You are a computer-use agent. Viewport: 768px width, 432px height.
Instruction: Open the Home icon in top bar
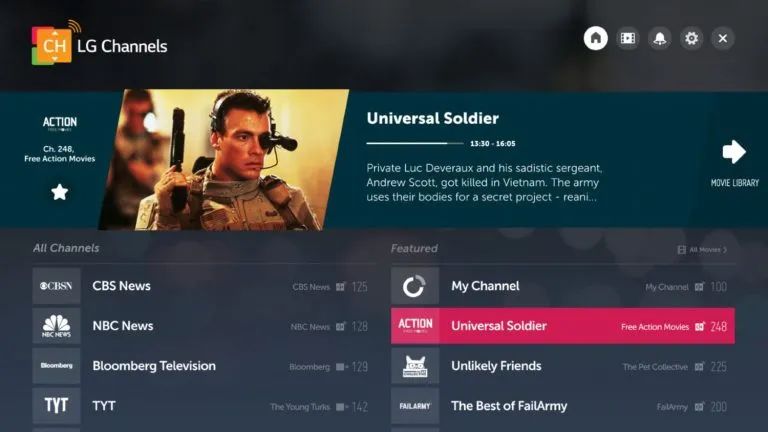596,38
